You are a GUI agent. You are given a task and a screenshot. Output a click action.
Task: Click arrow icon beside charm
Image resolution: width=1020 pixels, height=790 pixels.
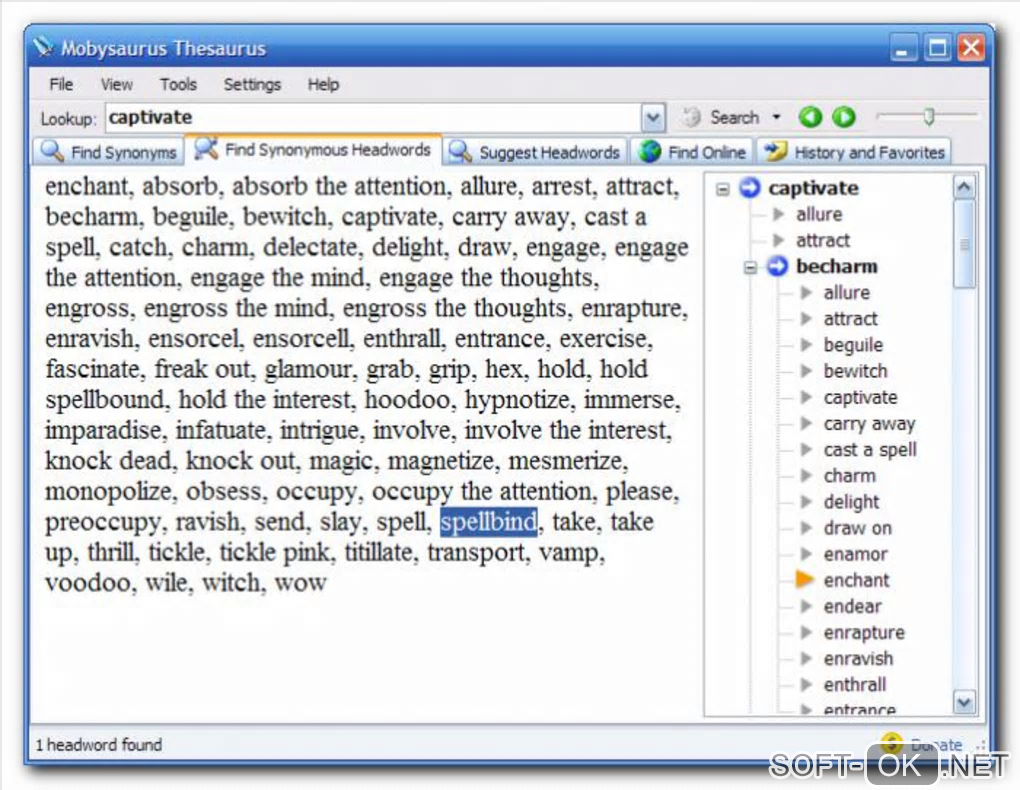coord(806,475)
